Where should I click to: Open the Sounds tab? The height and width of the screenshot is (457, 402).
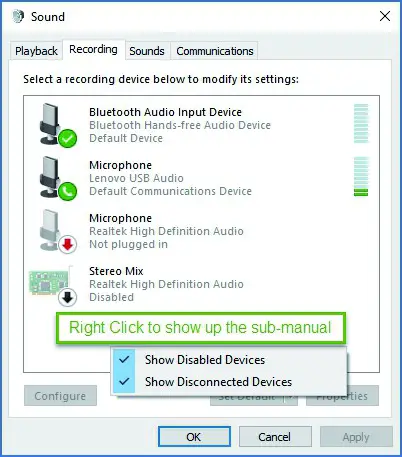point(147,51)
